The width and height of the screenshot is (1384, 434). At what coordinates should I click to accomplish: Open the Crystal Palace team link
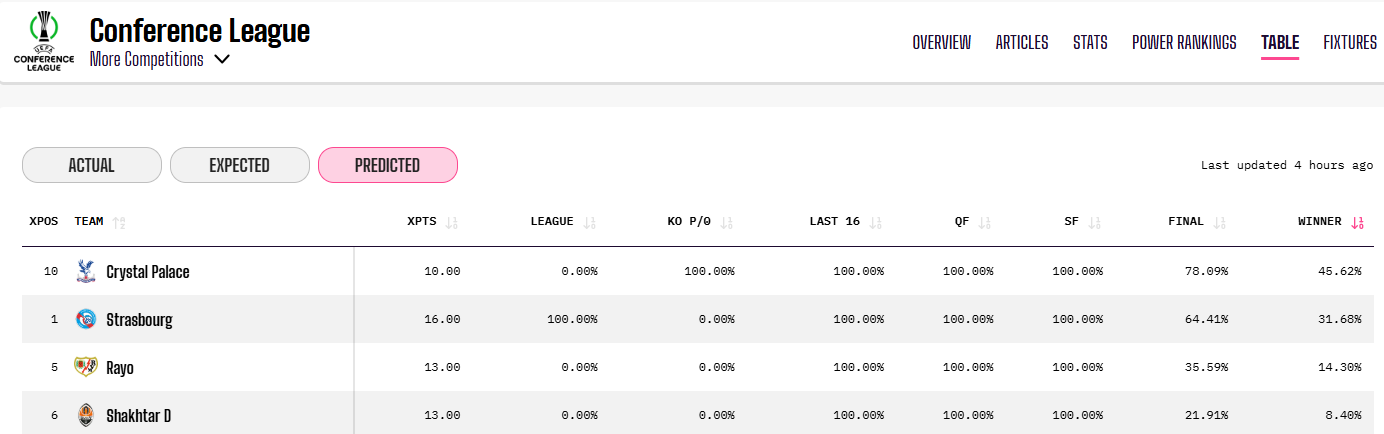point(147,272)
